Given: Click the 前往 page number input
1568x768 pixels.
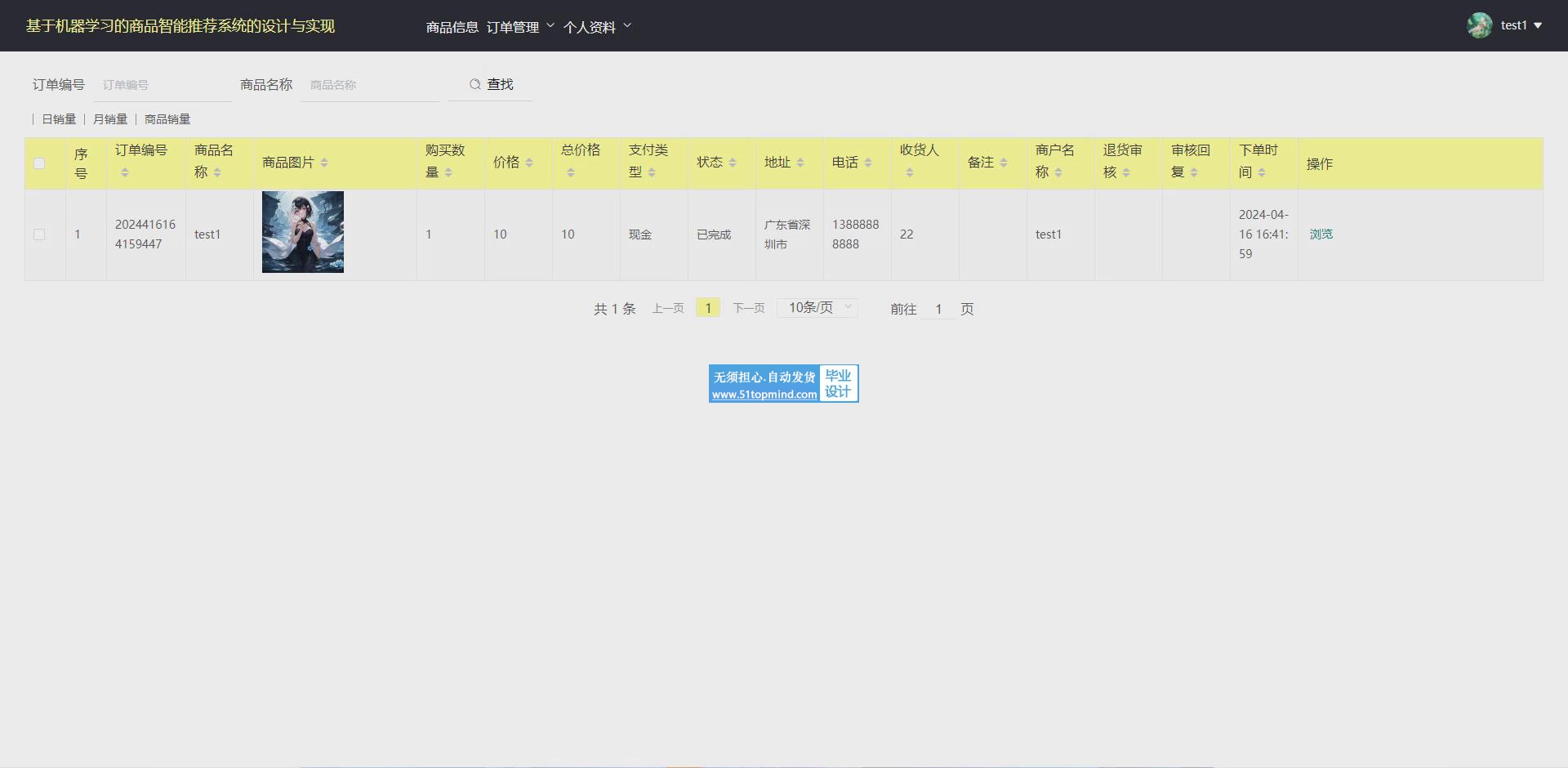Looking at the screenshot, I should [939, 309].
